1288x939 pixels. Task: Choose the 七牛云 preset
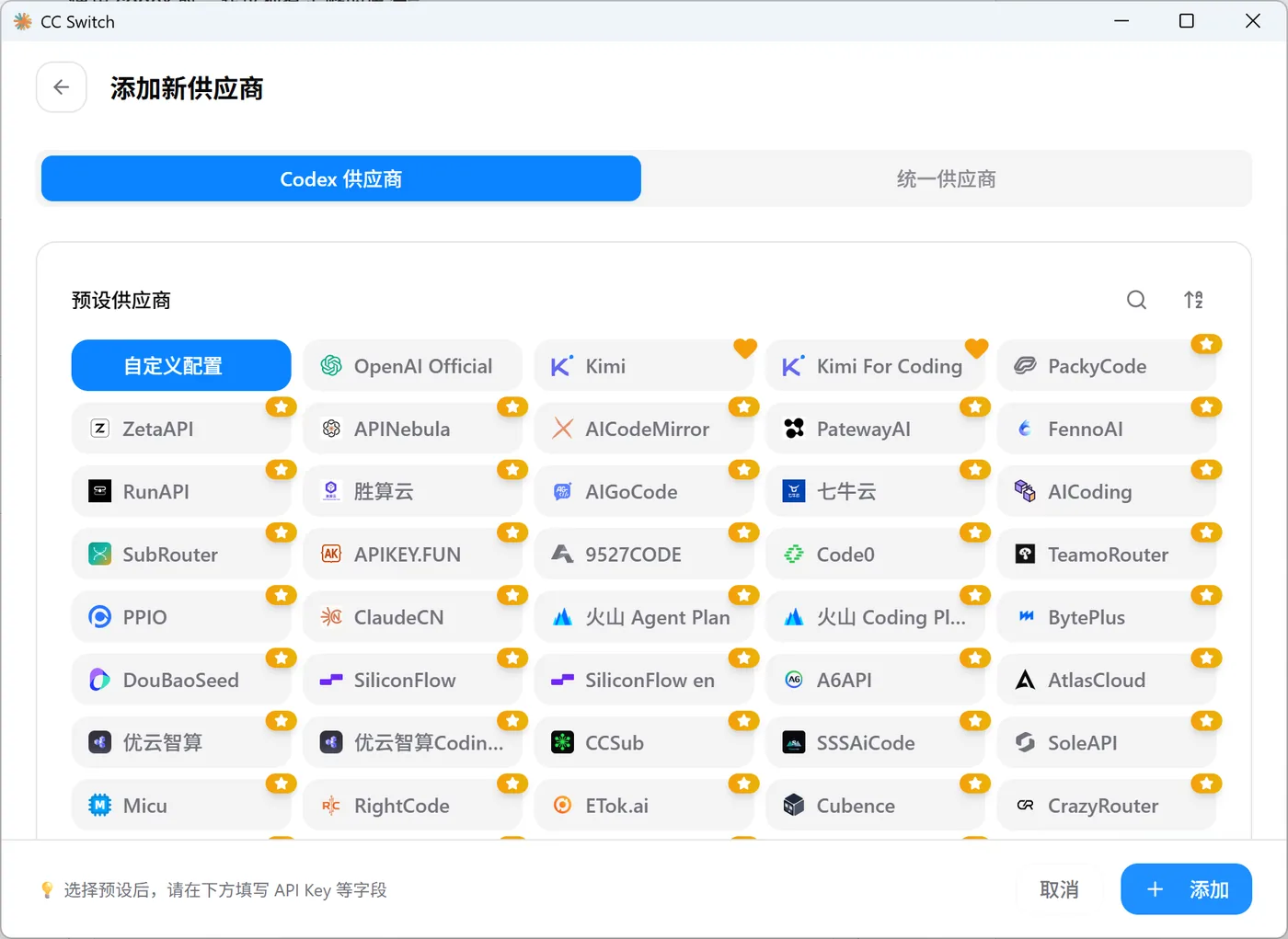875,491
